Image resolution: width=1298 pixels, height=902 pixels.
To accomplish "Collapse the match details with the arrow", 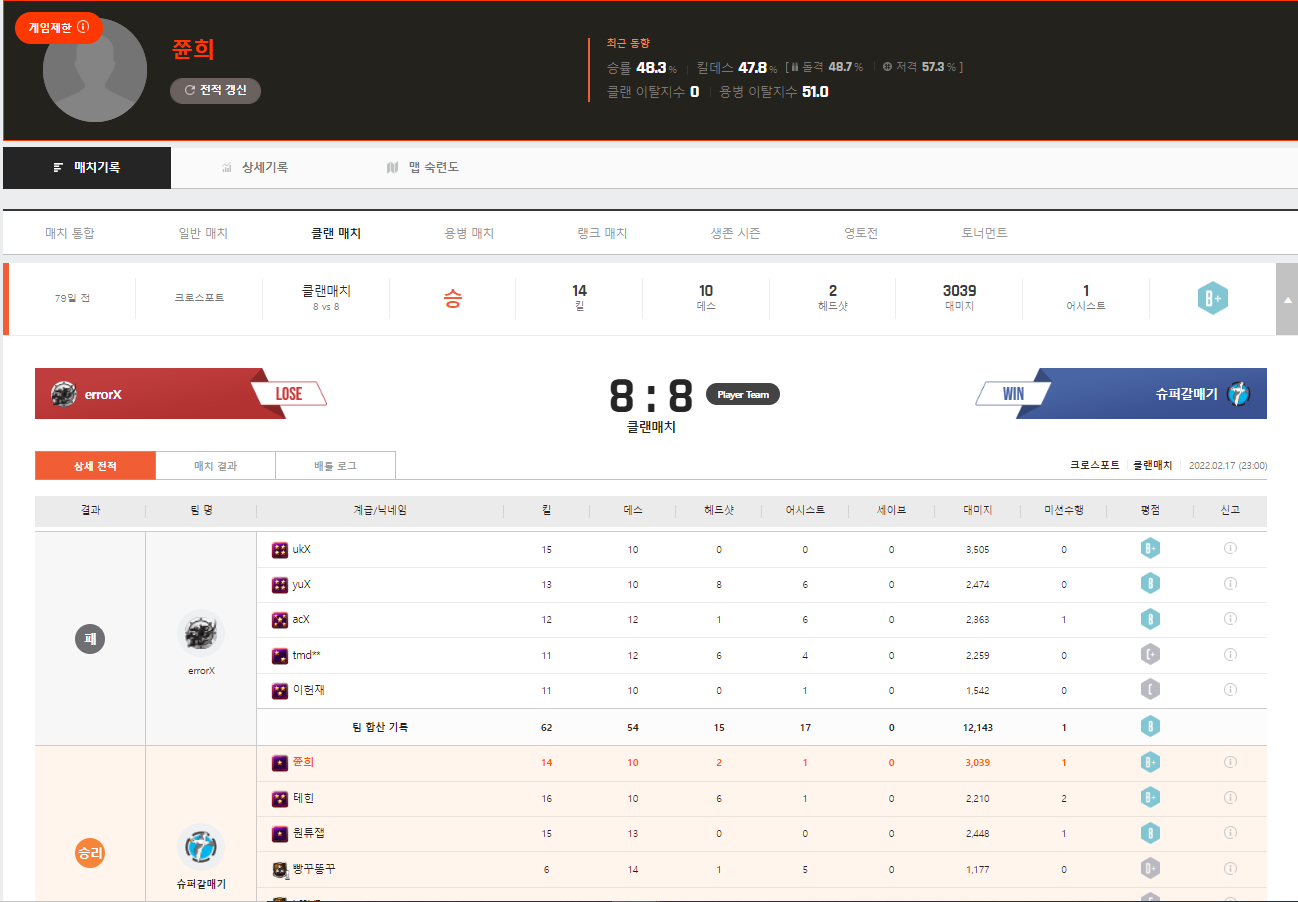I will click(1286, 300).
